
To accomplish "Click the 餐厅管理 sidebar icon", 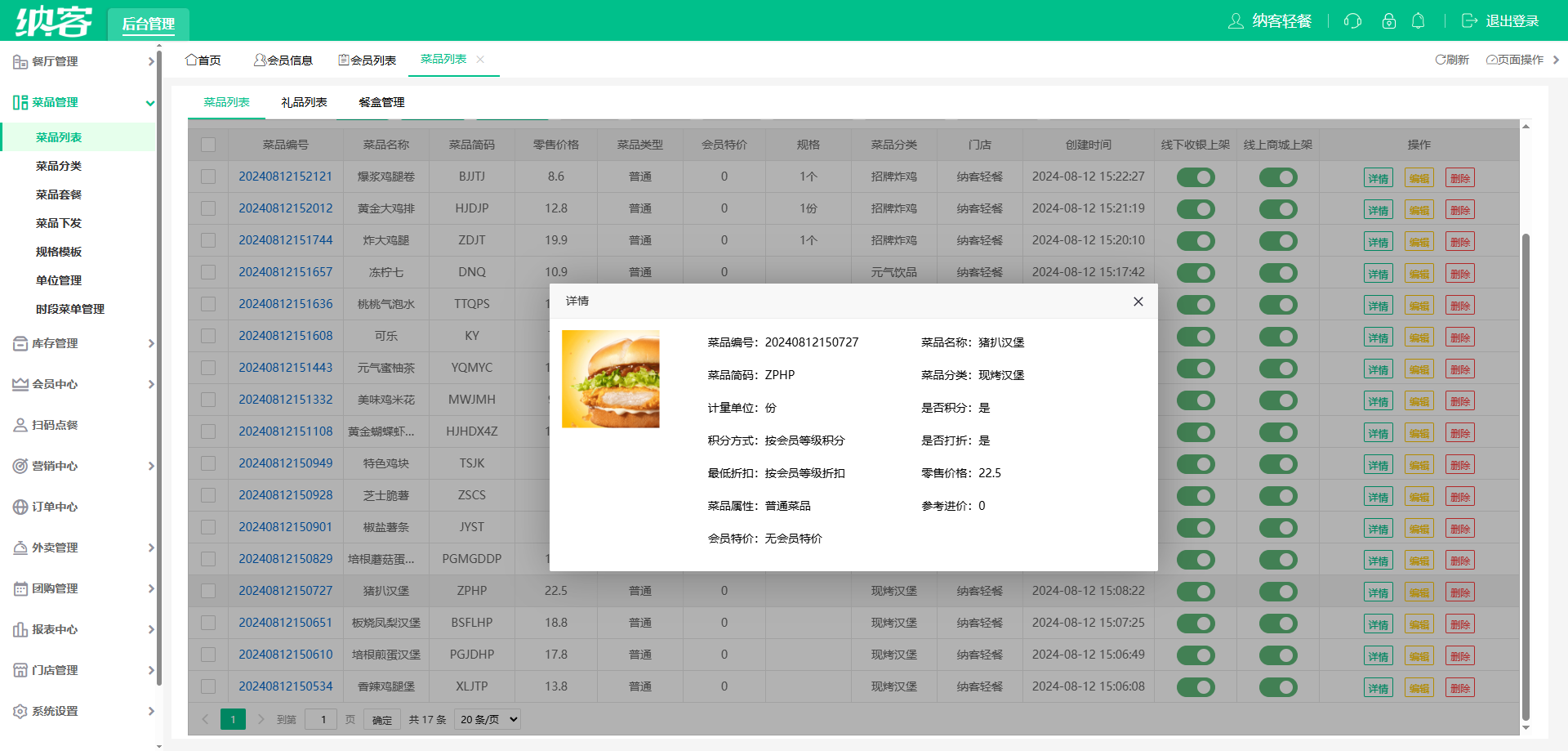I will 20,61.
